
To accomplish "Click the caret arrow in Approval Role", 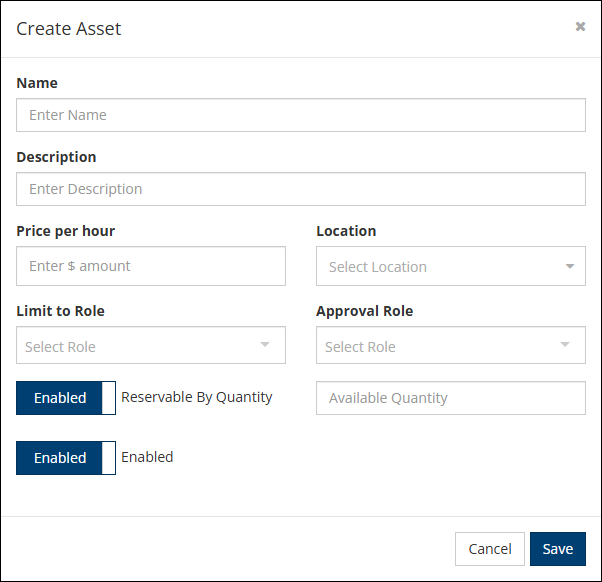I will pyautogui.click(x=565, y=345).
